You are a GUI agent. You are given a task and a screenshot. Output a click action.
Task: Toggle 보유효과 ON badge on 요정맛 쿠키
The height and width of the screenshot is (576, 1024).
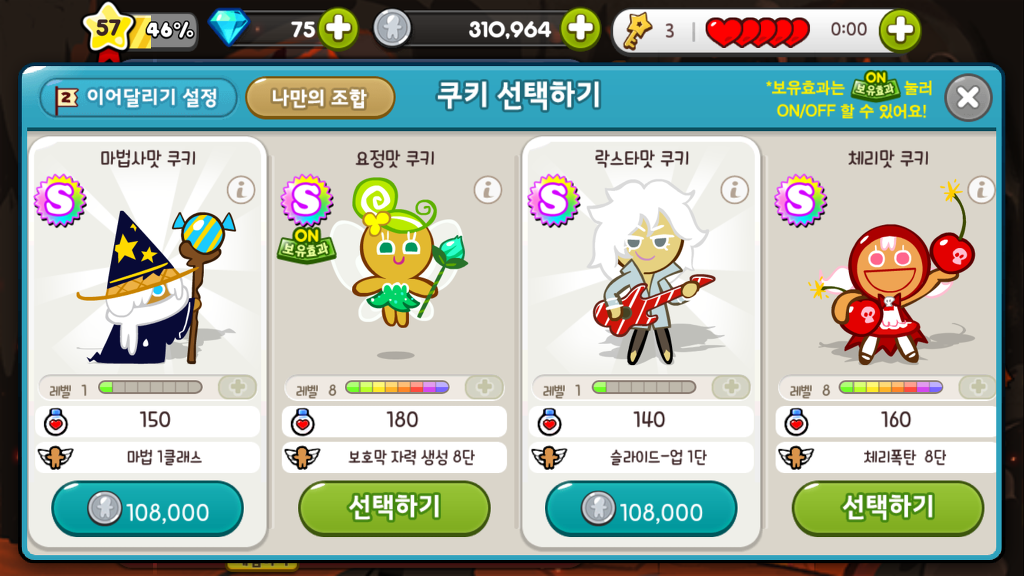point(306,244)
